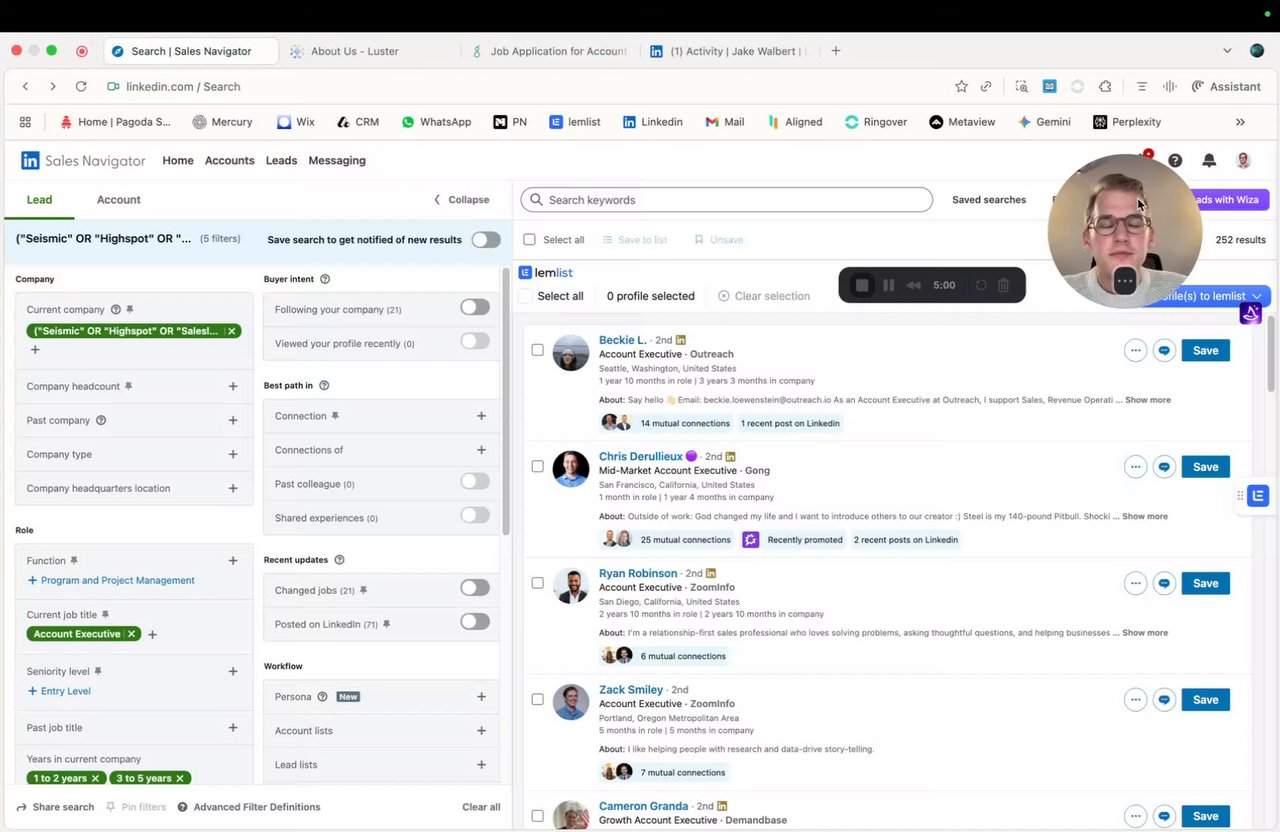Check the lemlist Select all checkbox
Screen dimensions: 1280x832
point(526,296)
